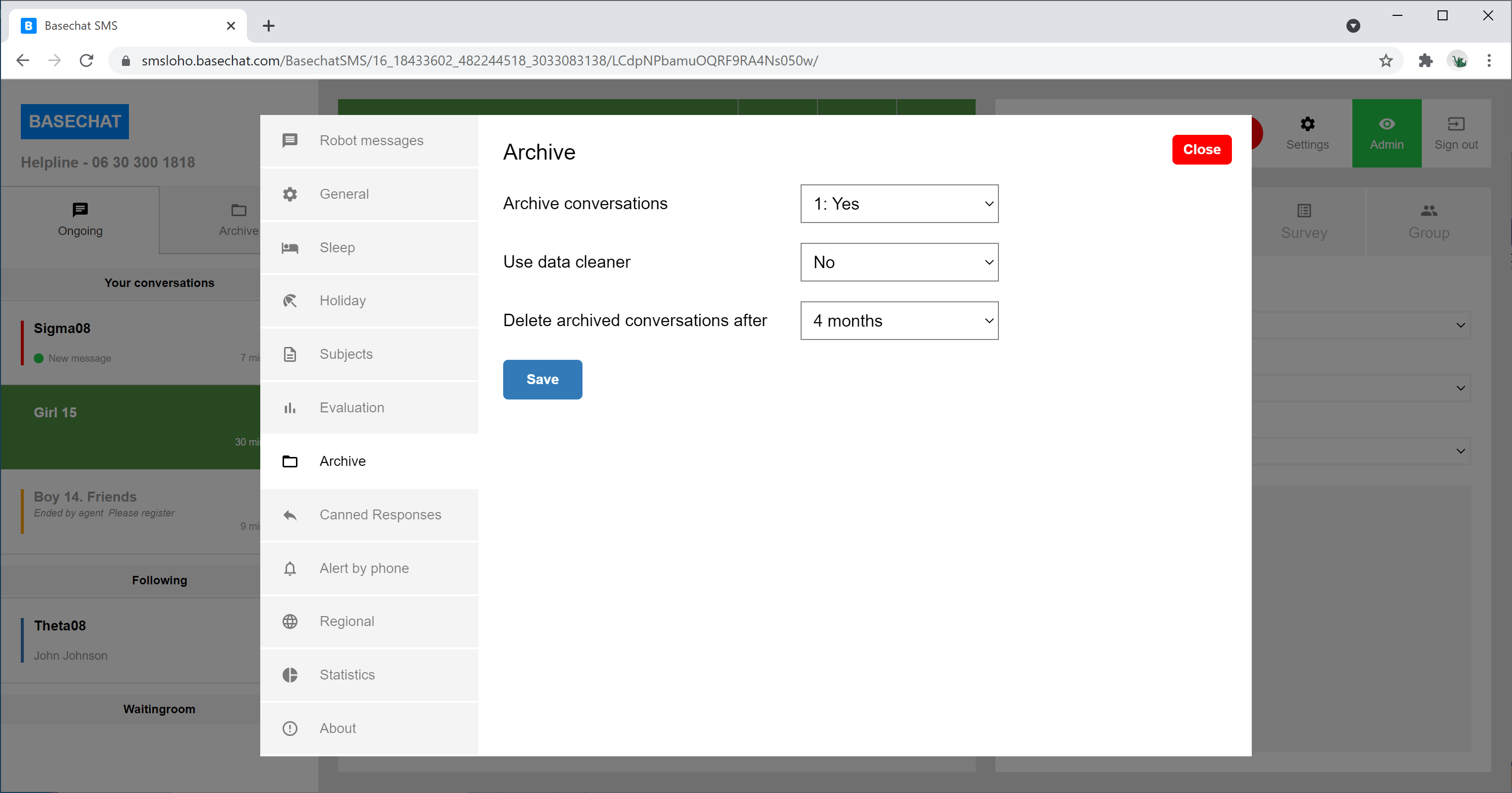Open the Archive conversations dropdown
This screenshot has width=1512, height=793.
coord(899,204)
